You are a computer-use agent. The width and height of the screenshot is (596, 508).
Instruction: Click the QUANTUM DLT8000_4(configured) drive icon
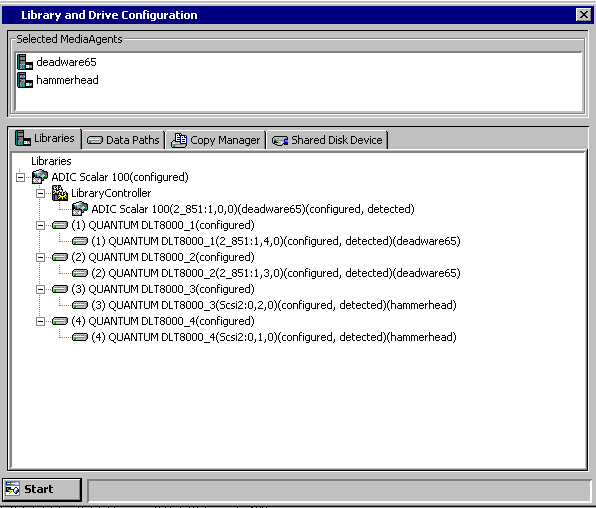(60, 321)
